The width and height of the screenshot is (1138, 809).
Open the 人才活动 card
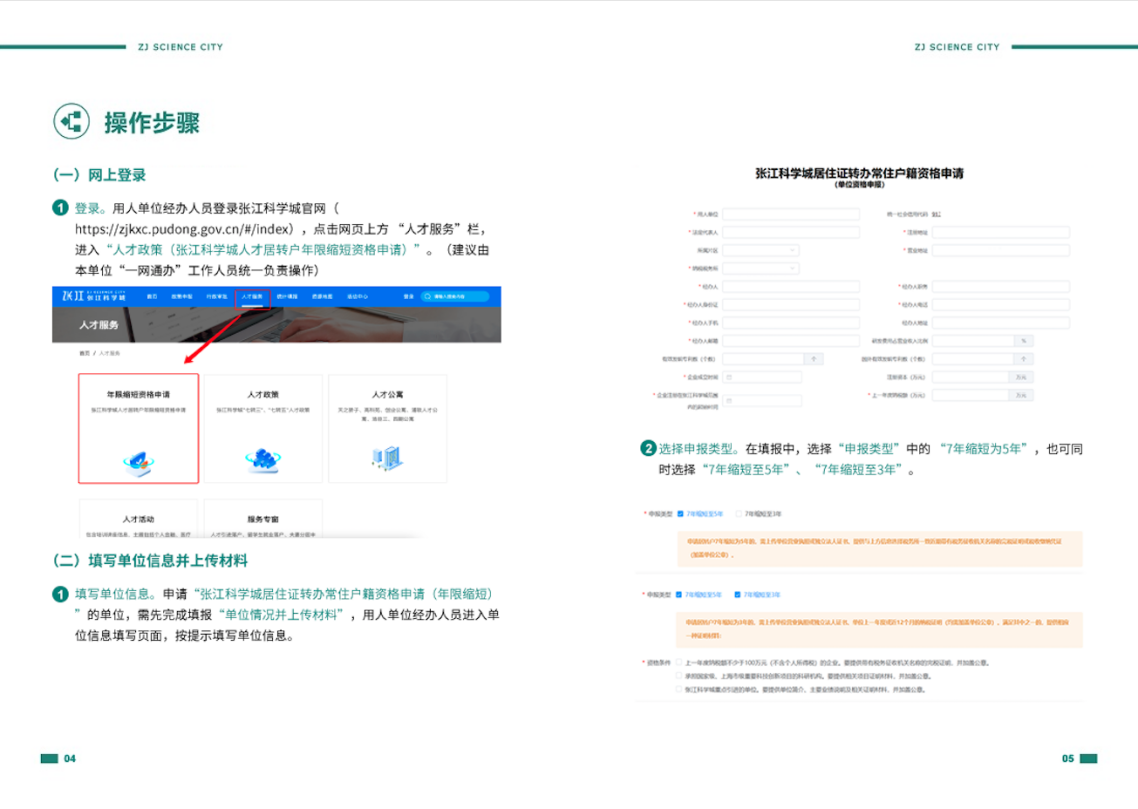click(138, 520)
